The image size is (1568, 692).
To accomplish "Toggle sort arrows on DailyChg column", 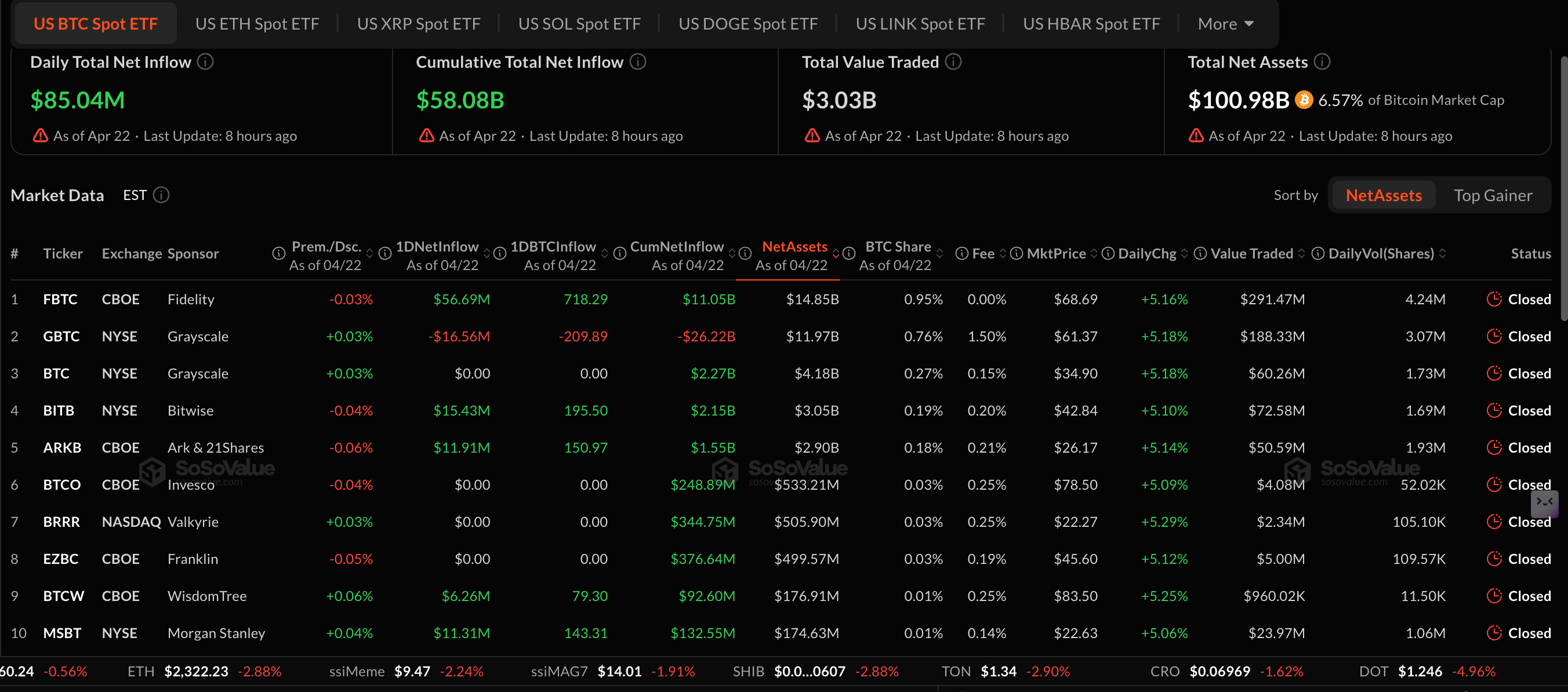I will point(1184,254).
